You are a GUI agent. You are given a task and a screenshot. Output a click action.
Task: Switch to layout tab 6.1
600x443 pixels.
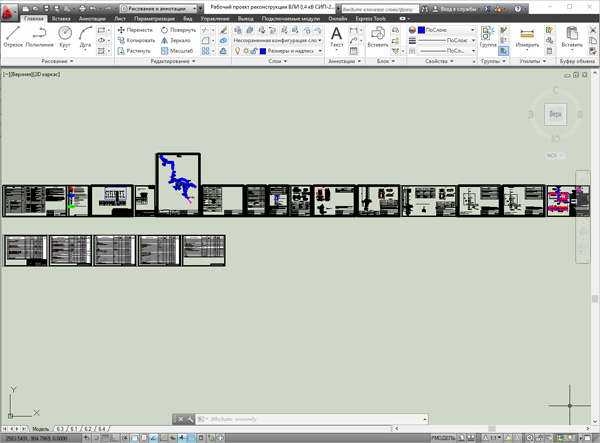point(74,429)
